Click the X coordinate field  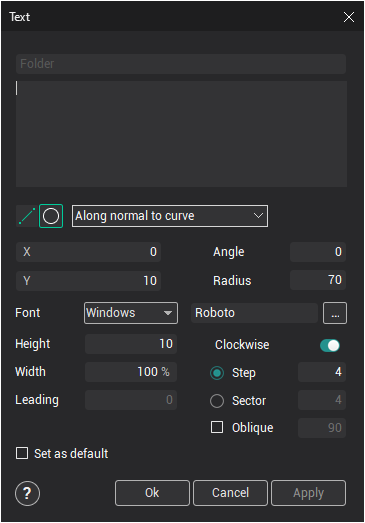(88, 252)
